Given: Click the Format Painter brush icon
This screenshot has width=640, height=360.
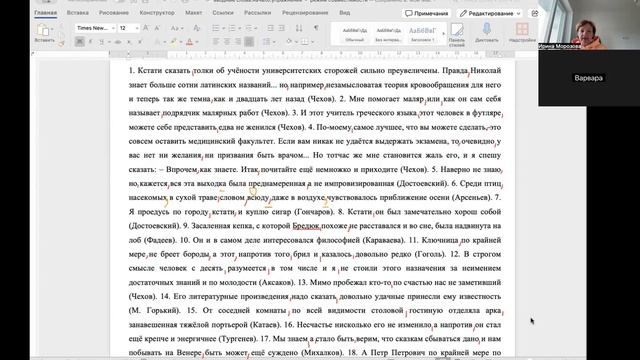Looking at the screenshot, I should coord(62,43).
